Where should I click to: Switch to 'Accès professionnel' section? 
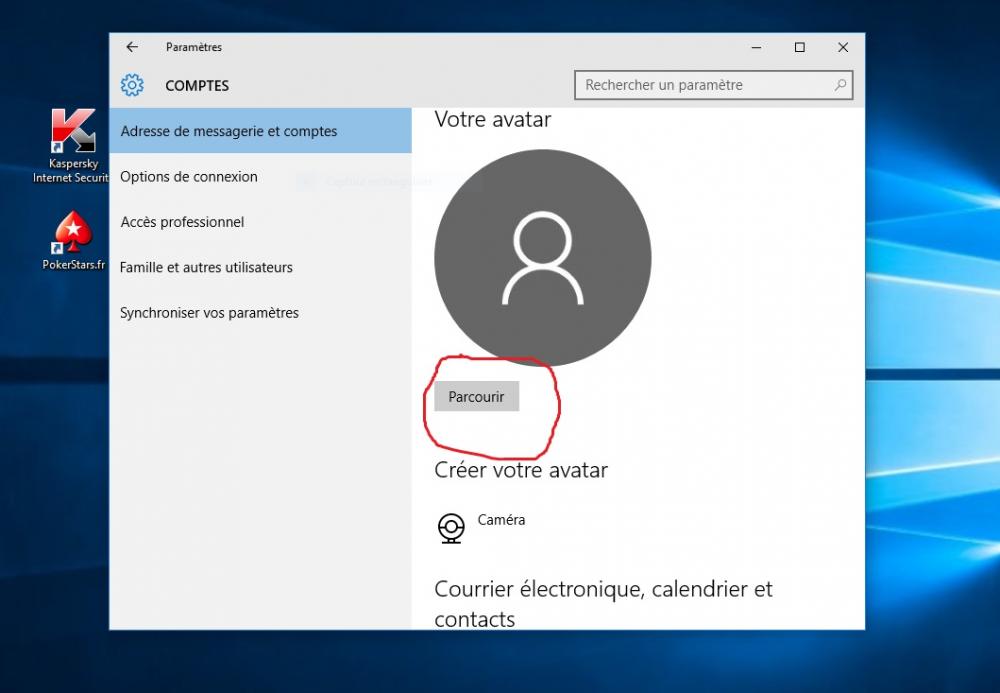click(x=182, y=222)
